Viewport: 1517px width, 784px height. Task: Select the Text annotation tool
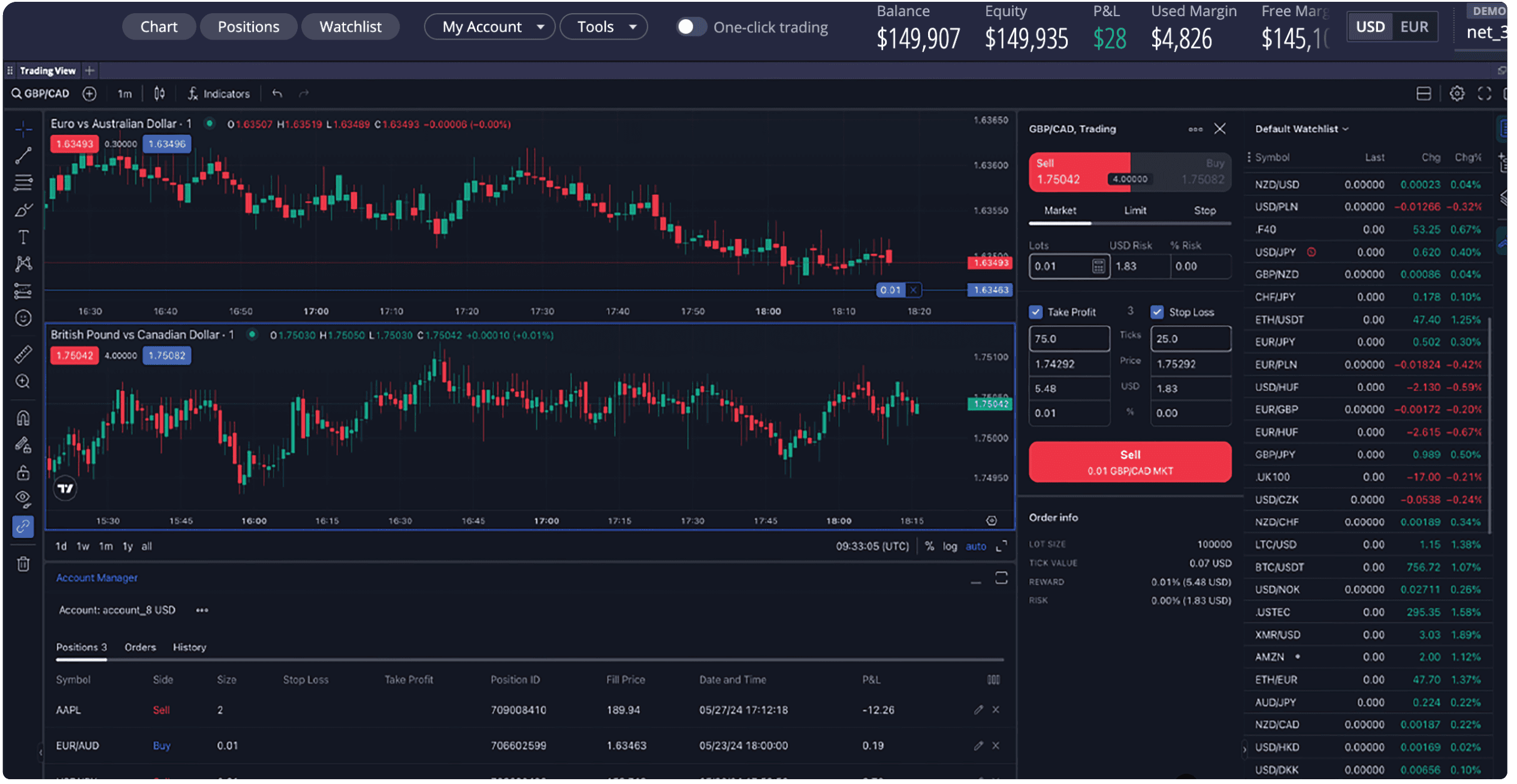[x=23, y=237]
